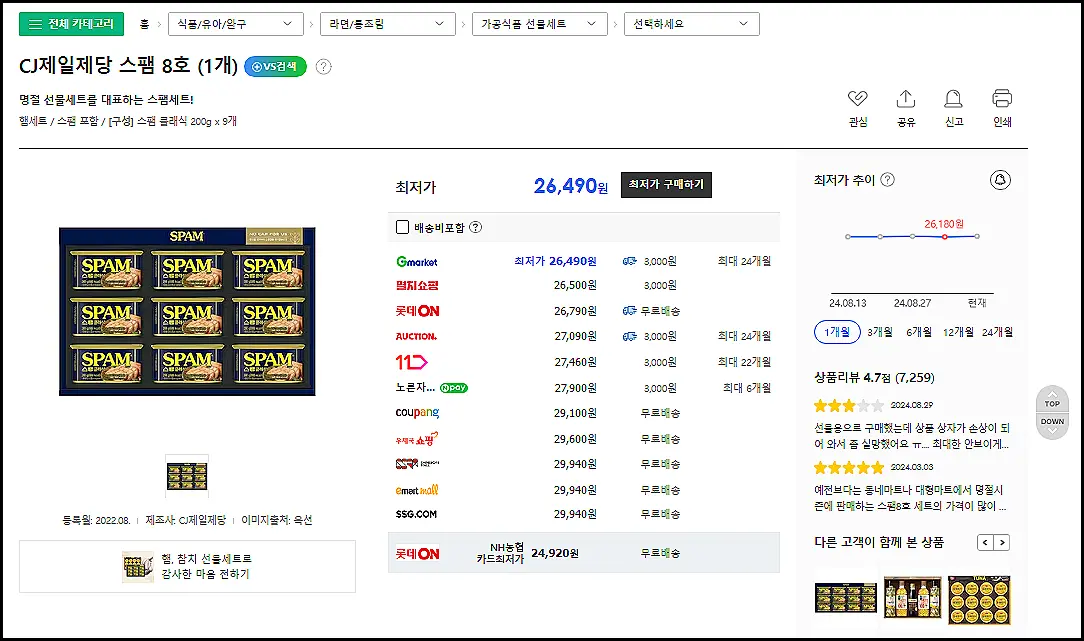Open the 식품/유아/완구 category dropdown
The height and width of the screenshot is (641, 1084).
point(234,23)
